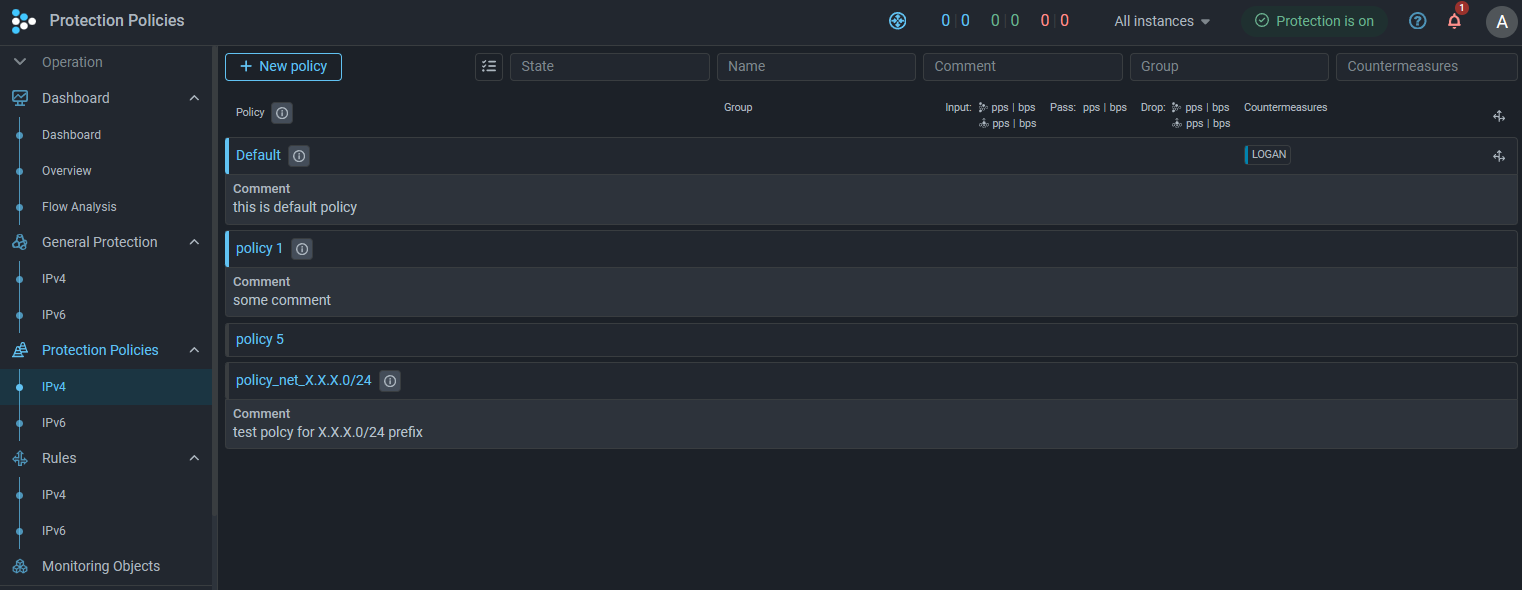Click the network status icon in header

(897, 21)
